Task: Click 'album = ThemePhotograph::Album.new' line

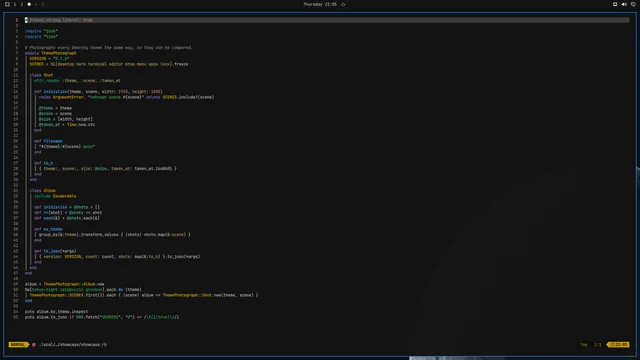Action: [64, 284]
